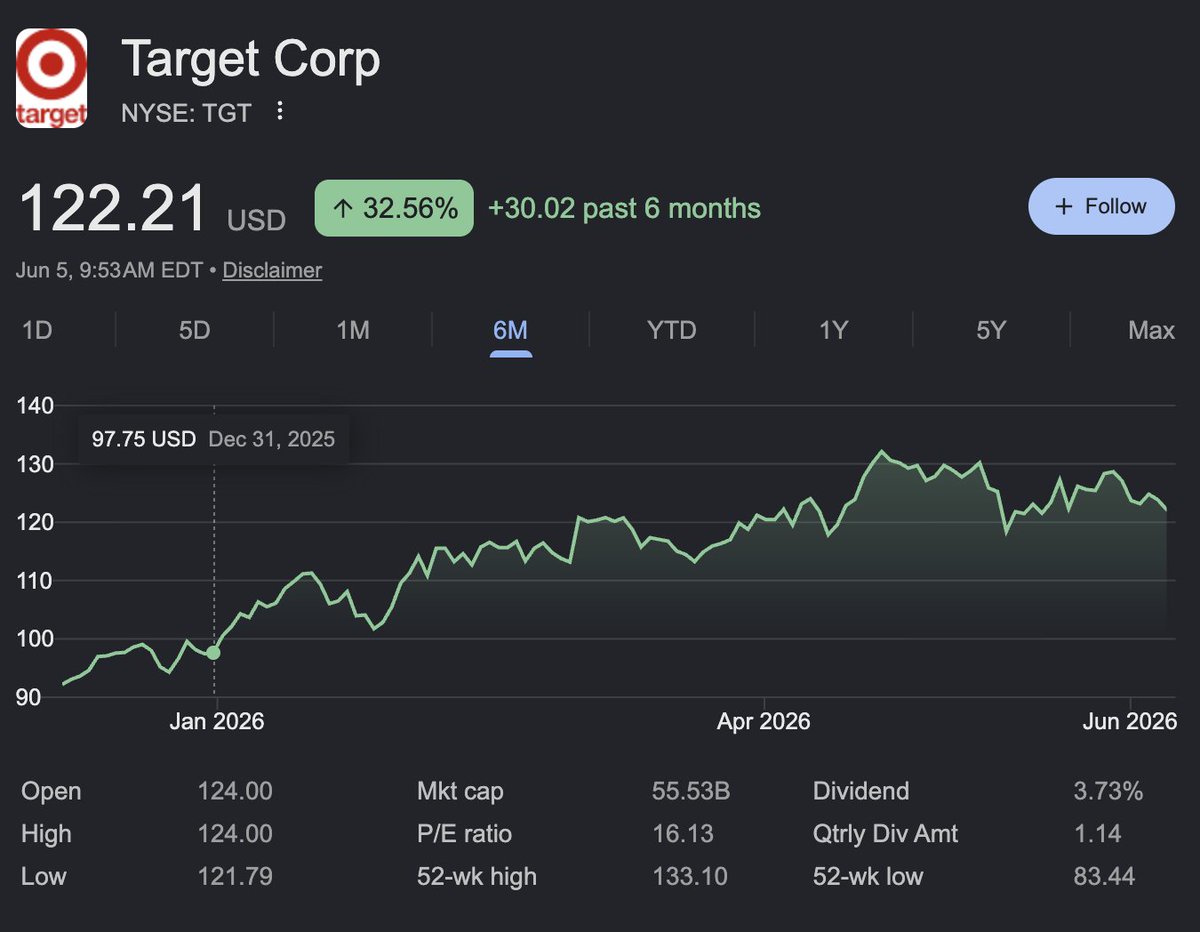The width and height of the screenshot is (1200, 932).
Task: Switch chart to Max range
Action: pos(1151,330)
